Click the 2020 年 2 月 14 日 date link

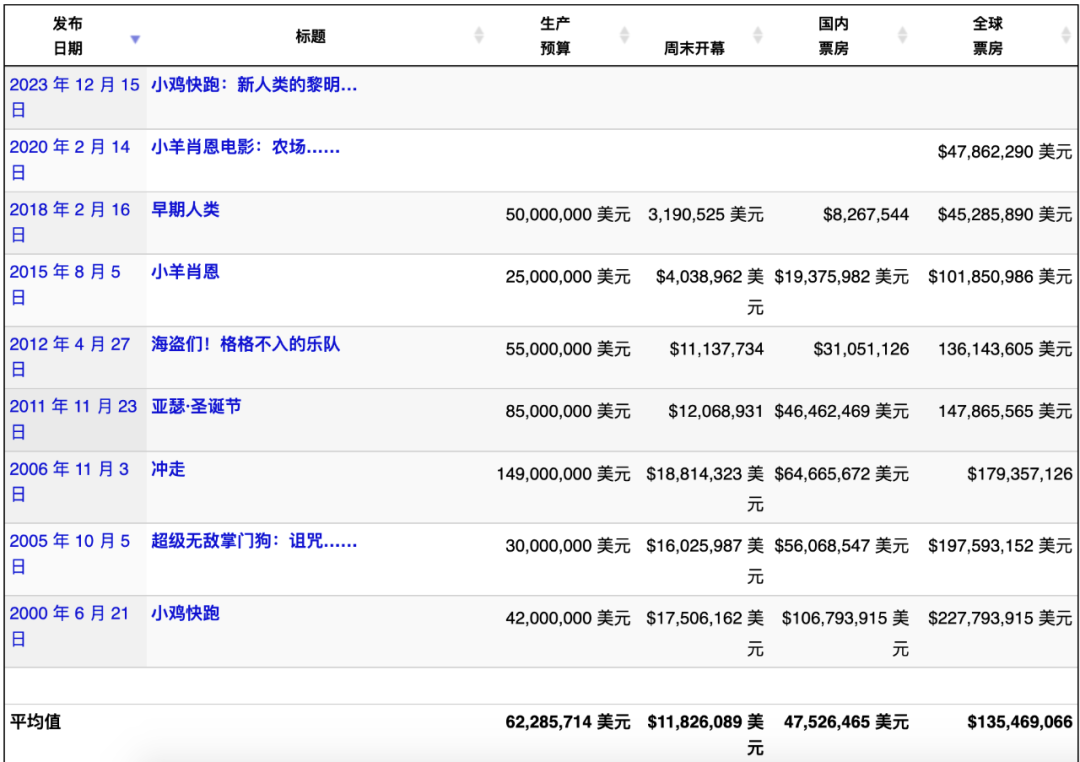(70, 160)
